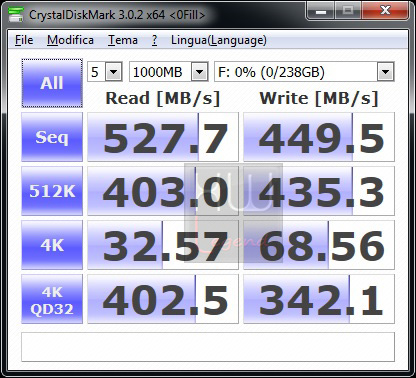Open the Modifica menu
The height and width of the screenshot is (378, 416).
click(70, 40)
